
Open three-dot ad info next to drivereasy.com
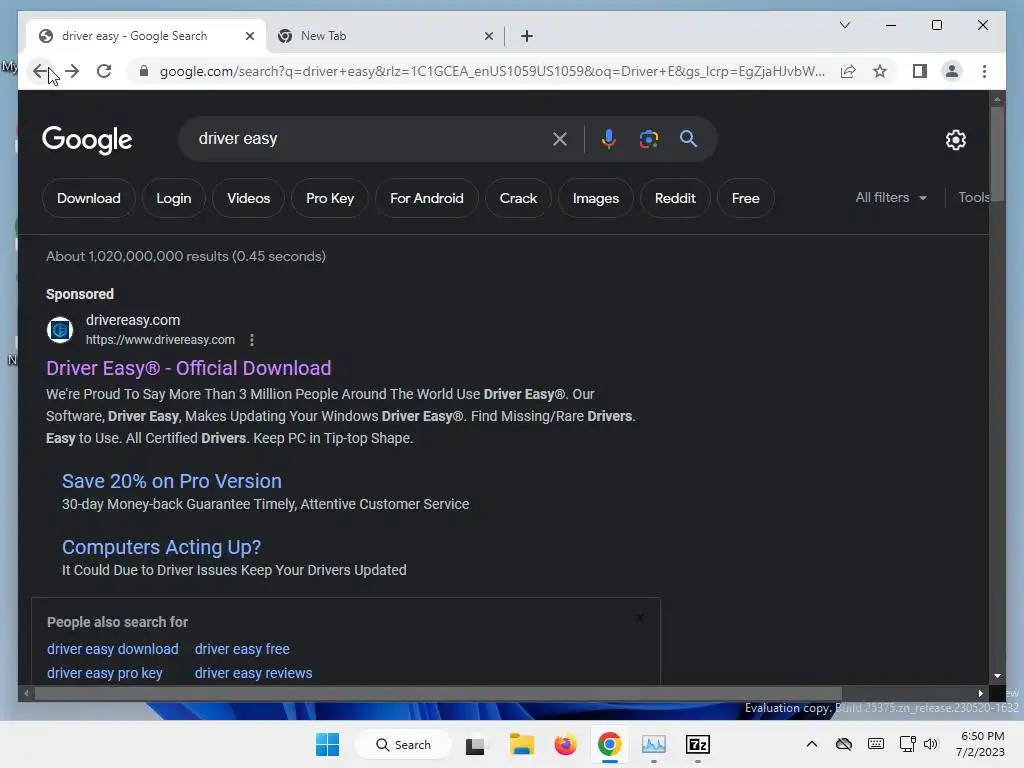[252, 340]
